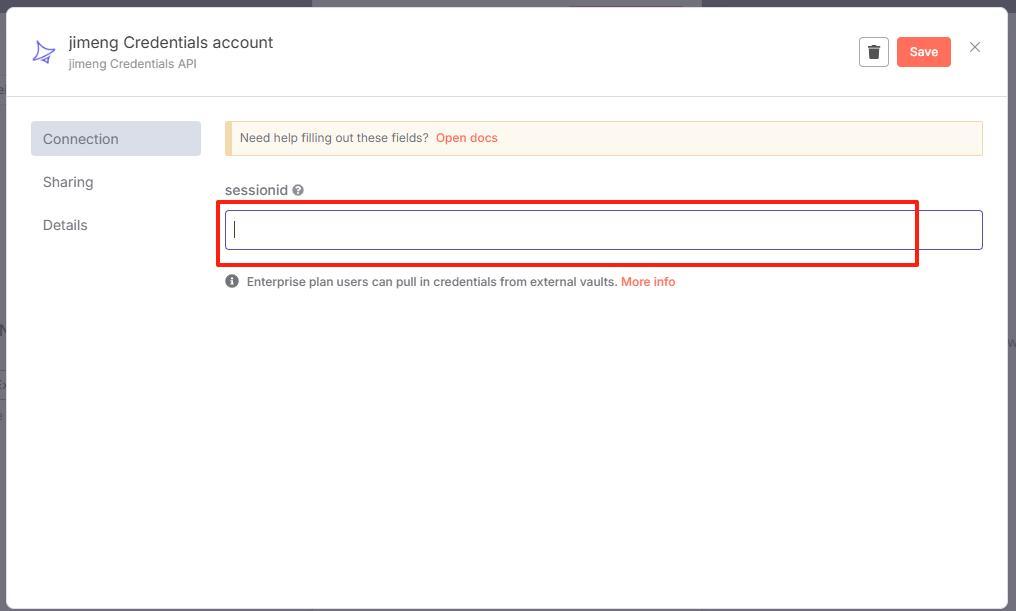This screenshot has height=611, width=1016.
Task: Click the sessionid field label
Action: [256, 190]
